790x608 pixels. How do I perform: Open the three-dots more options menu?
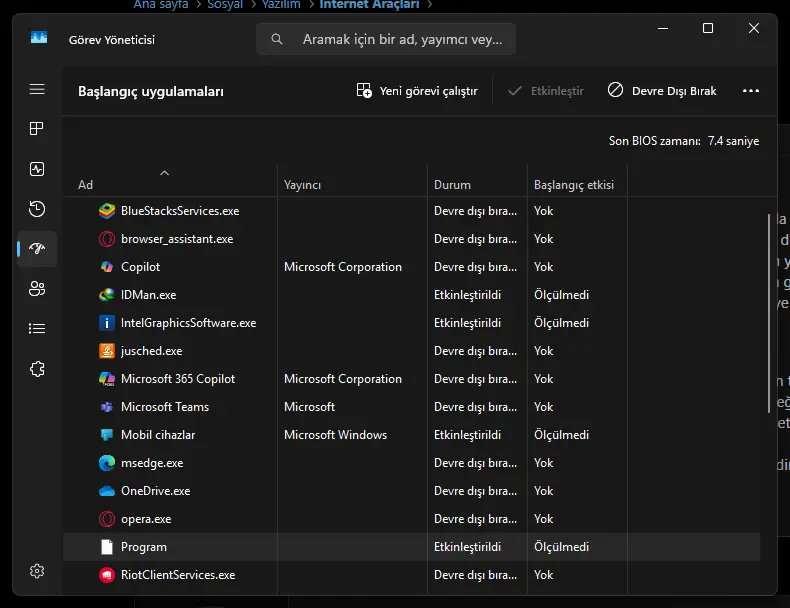(x=751, y=91)
